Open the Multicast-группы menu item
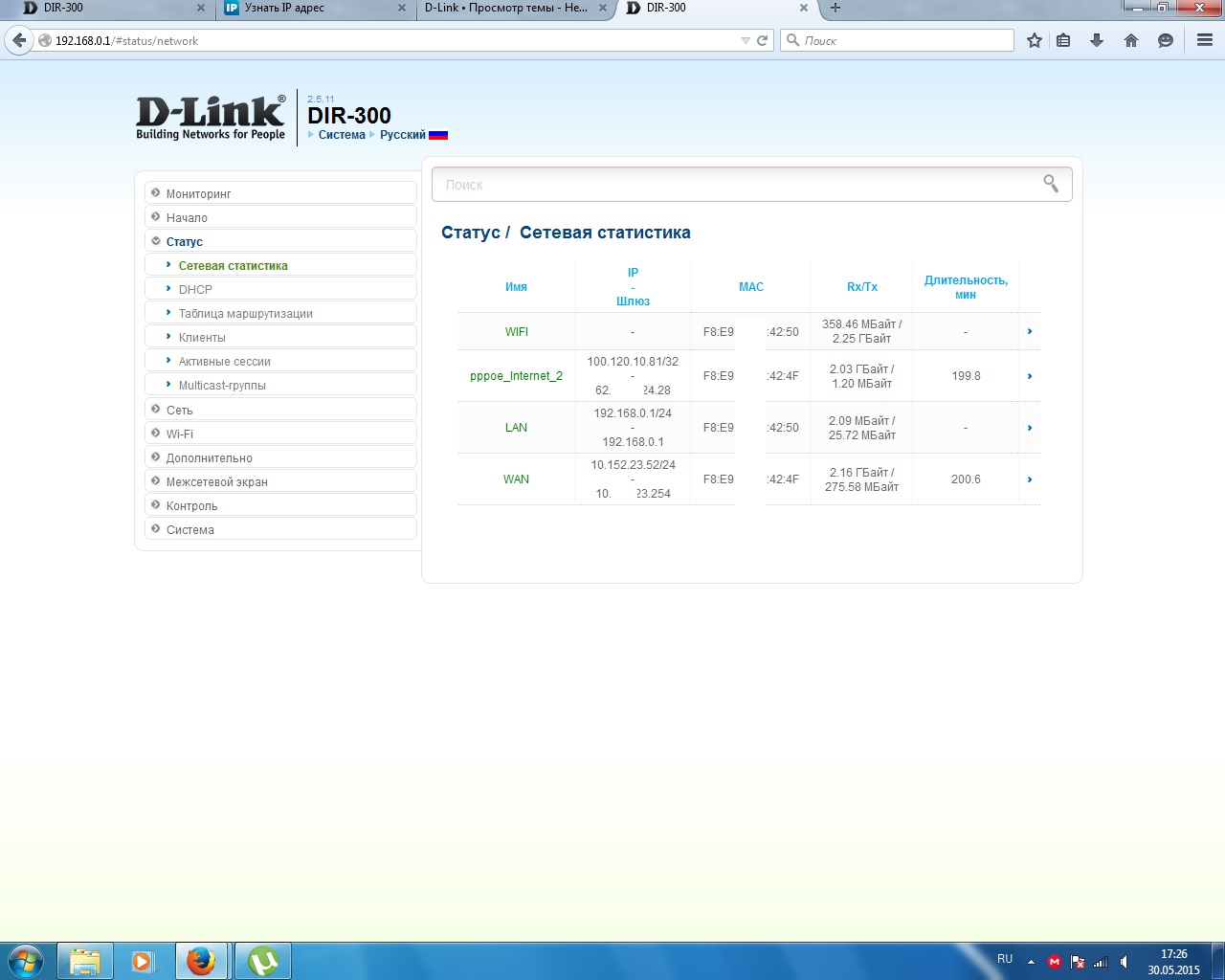Image resolution: width=1225 pixels, height=980 pixels. point(281,385)
